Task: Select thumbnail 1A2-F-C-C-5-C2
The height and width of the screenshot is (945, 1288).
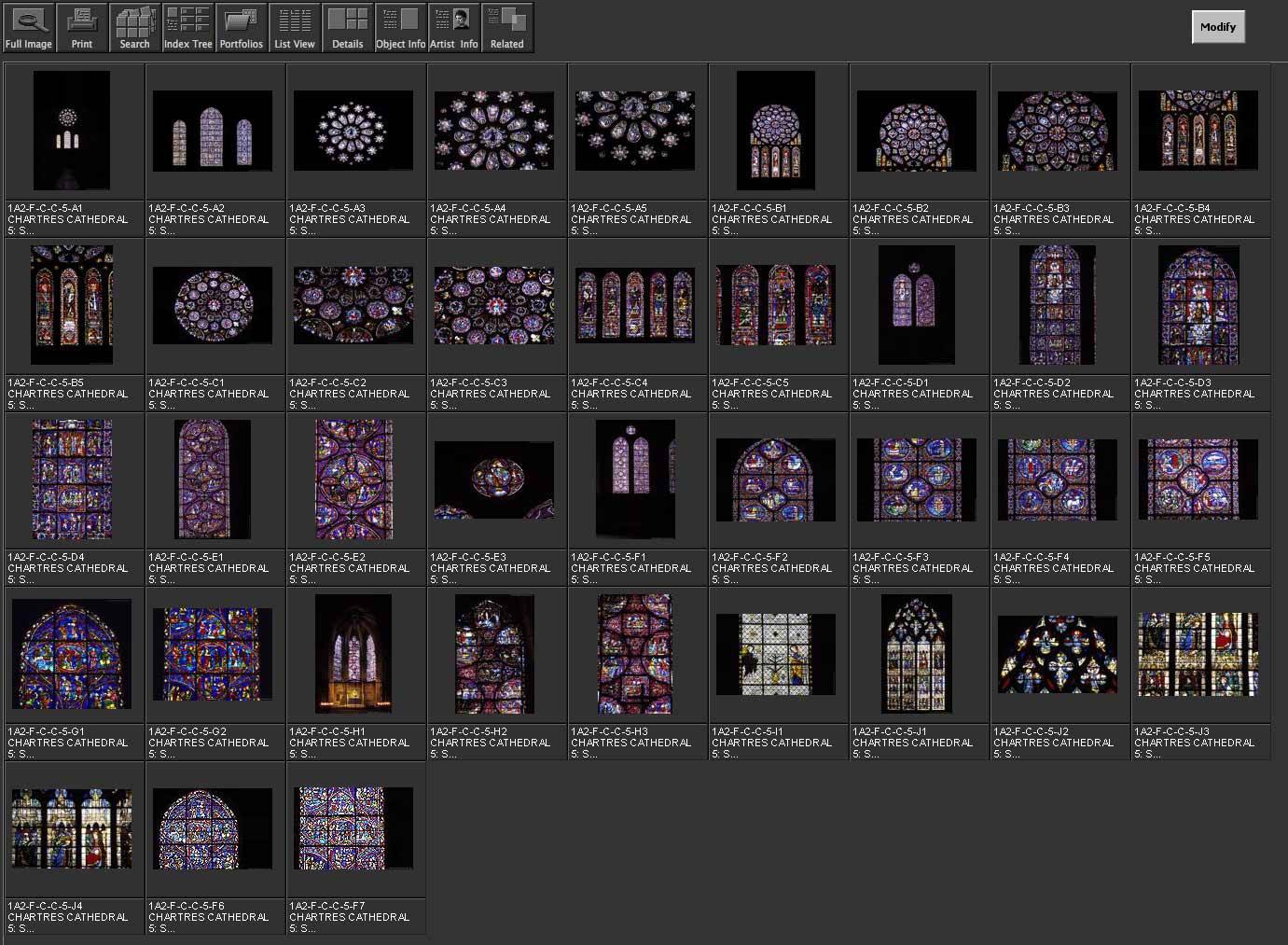Action: (x=353, y=305)
